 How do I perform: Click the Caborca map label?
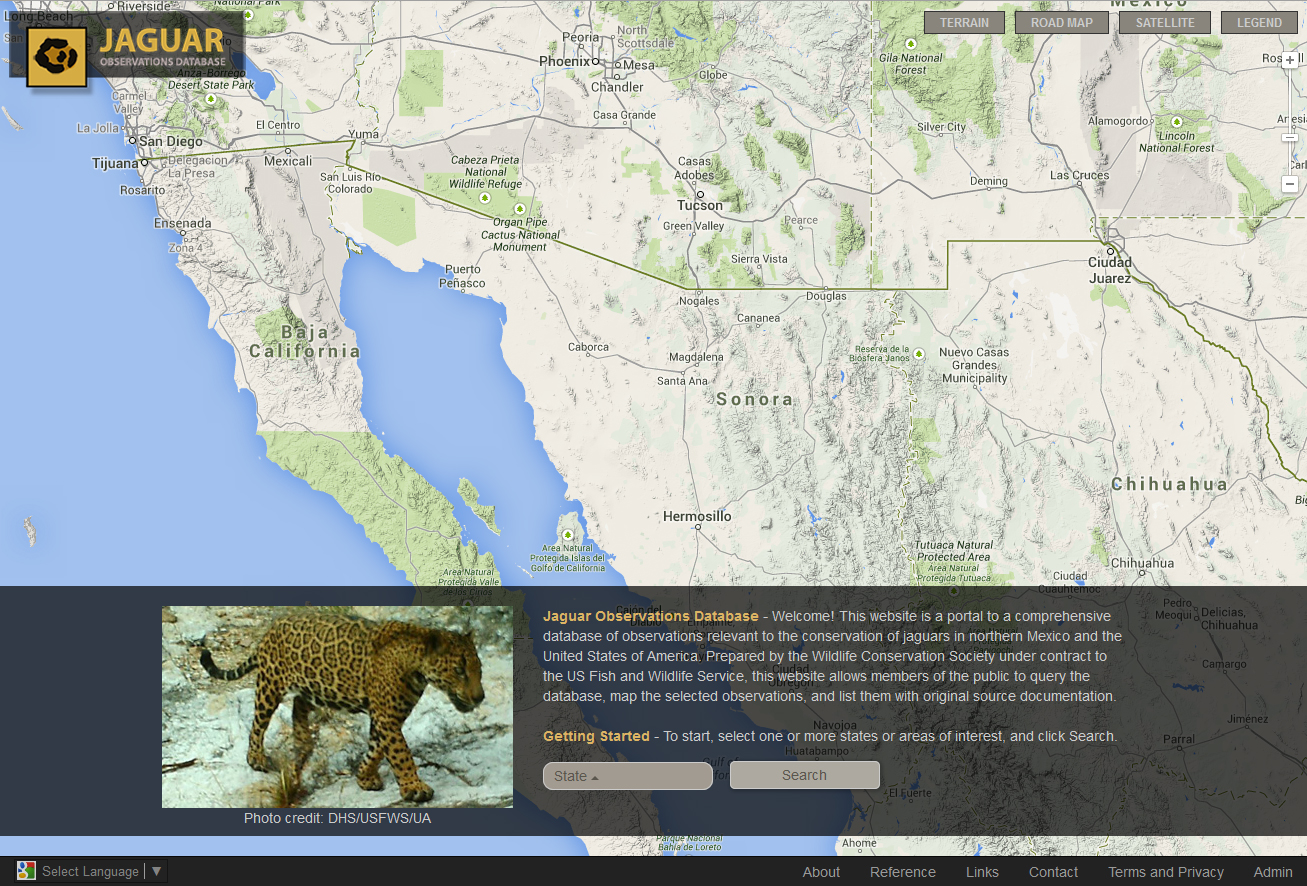588,348
